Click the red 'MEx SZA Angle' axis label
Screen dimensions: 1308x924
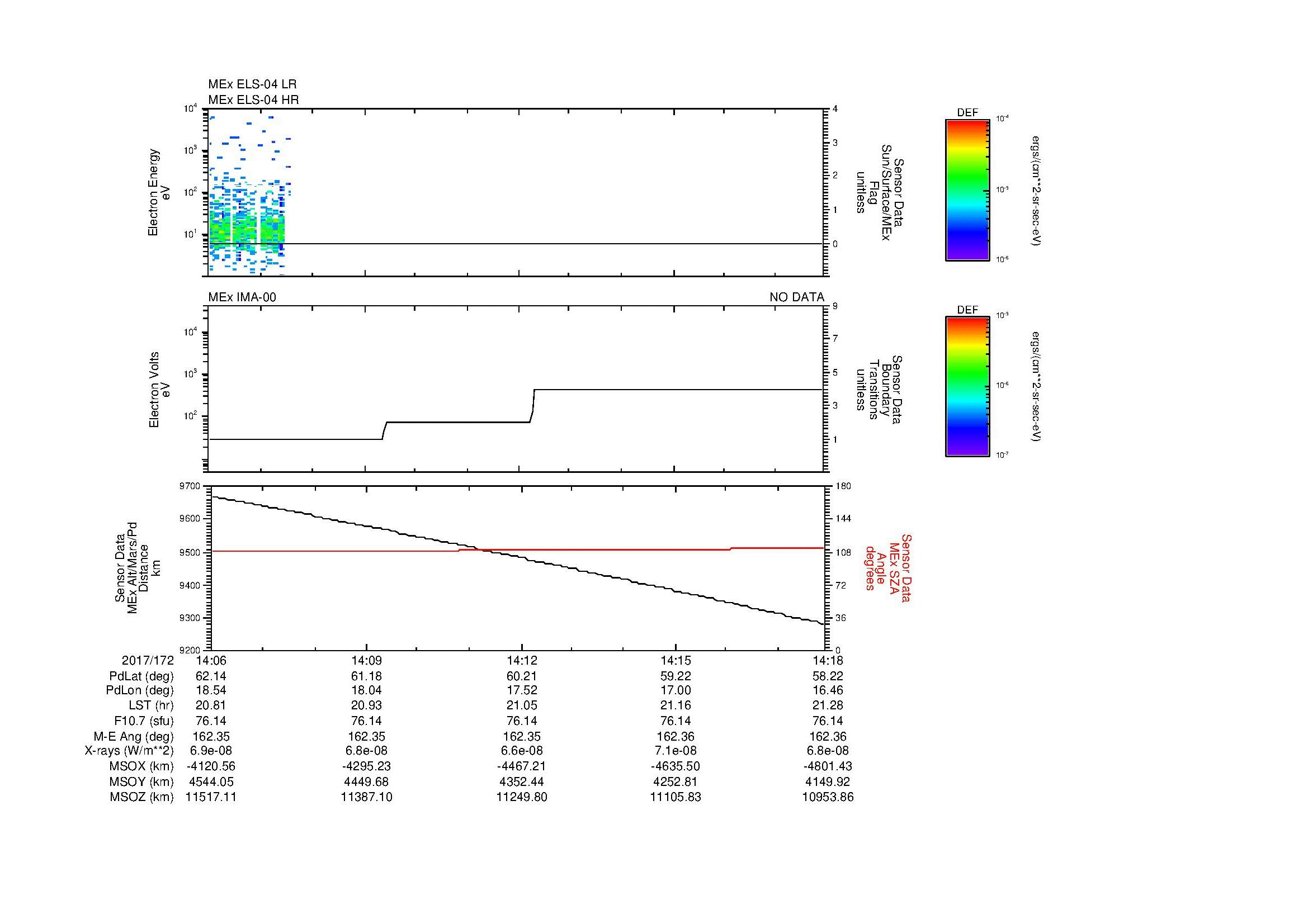[887, 568]
